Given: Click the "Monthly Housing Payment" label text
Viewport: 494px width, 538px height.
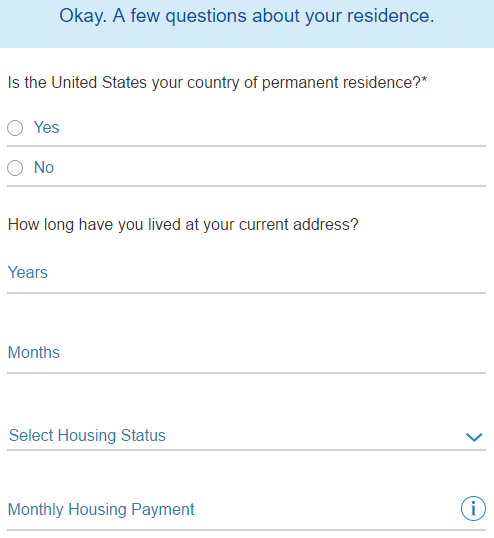Looking at the screenshot, I should coord(101,510).
